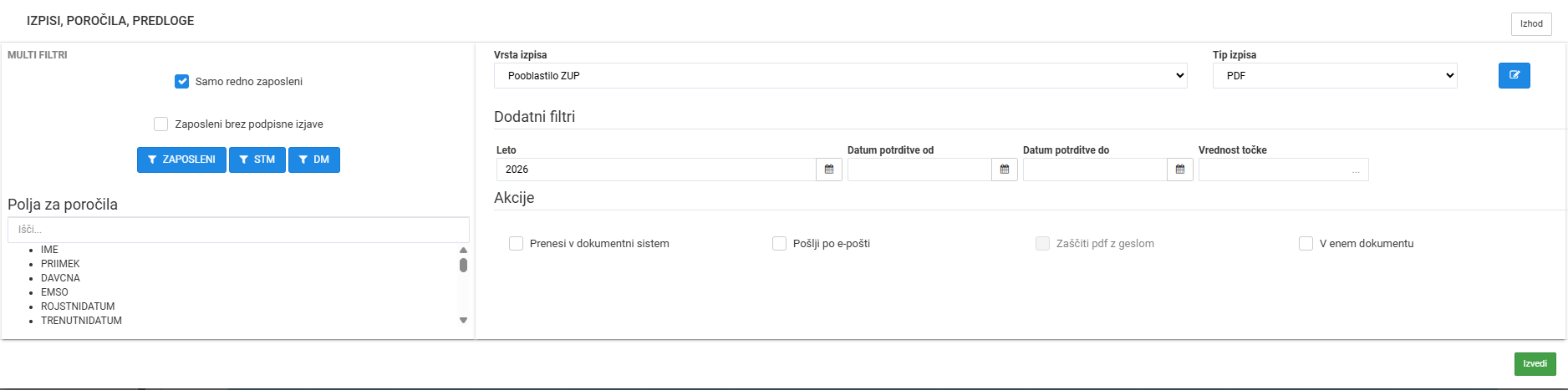The image size is (1568, 390).
Task: Click the list scrollbar down arrow
Action: (463, 321)
